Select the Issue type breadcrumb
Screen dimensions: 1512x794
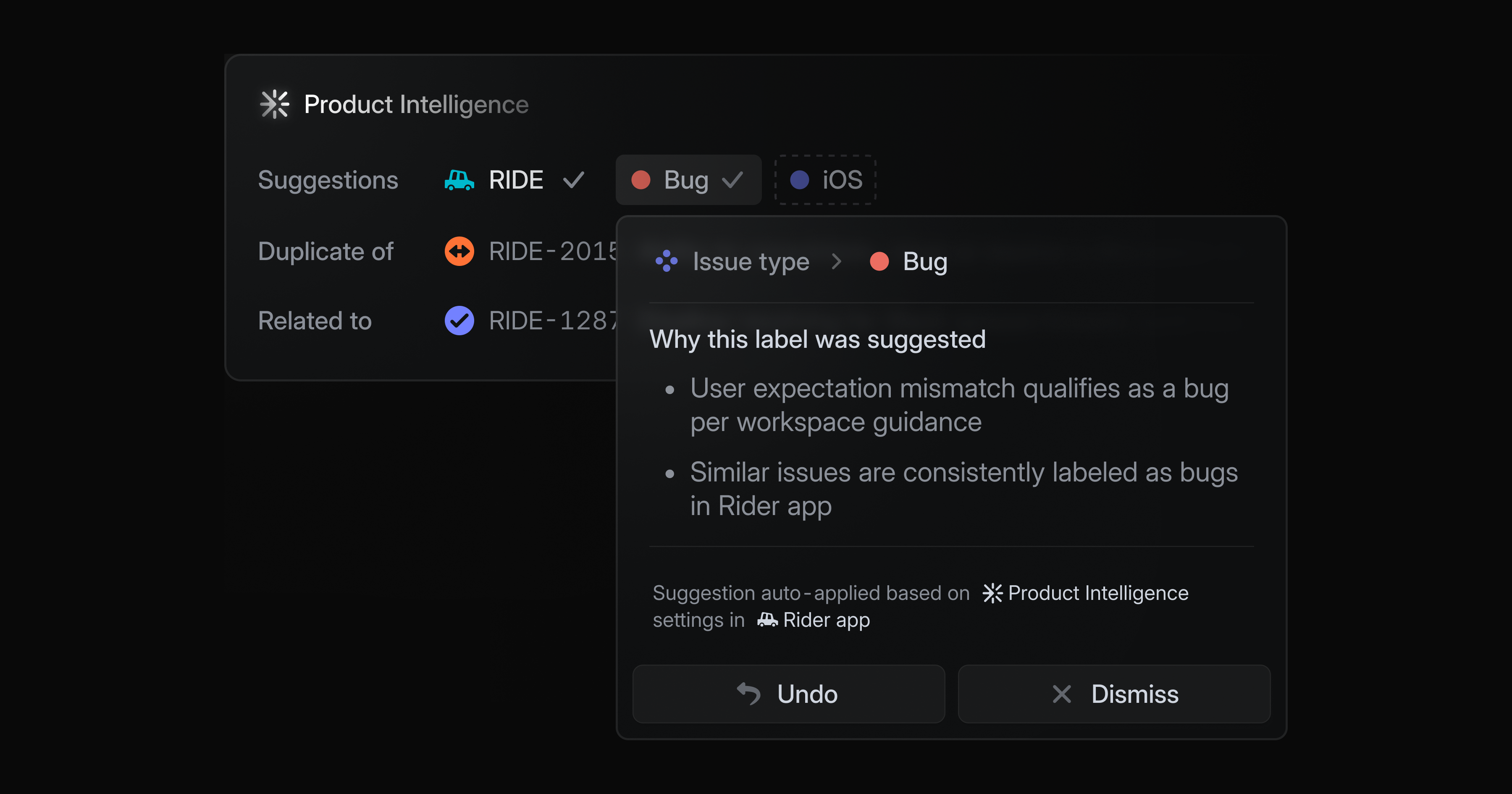(751, 262)
